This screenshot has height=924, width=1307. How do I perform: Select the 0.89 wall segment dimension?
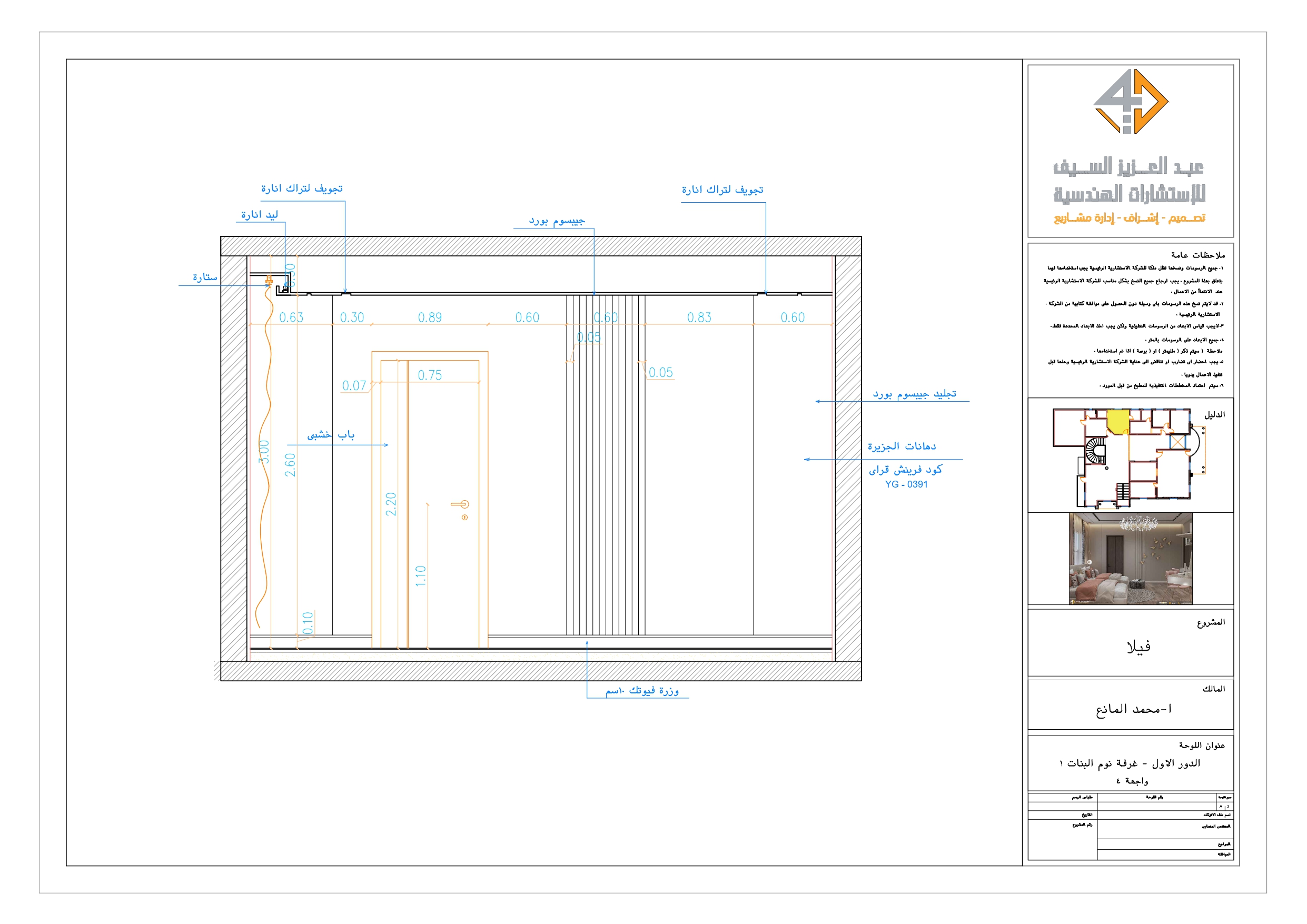[430, 317]
